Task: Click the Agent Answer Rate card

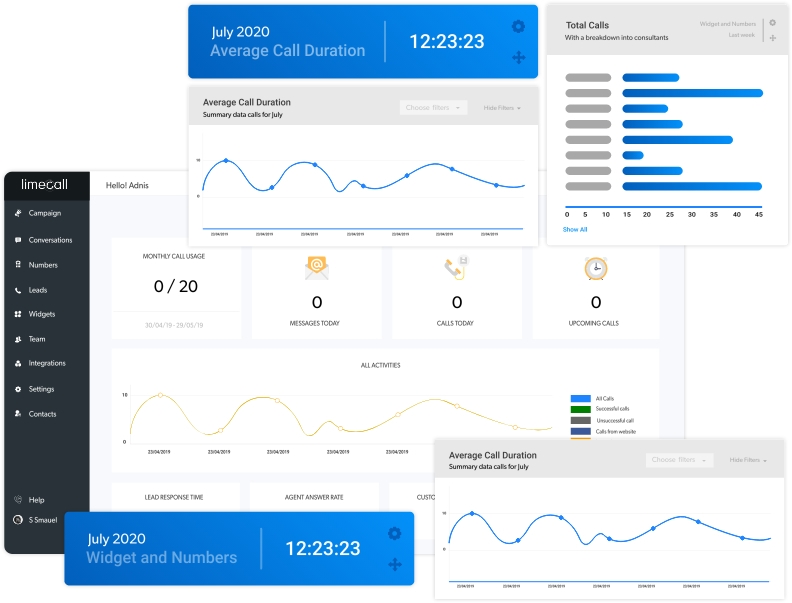Action: tap(314, 497)
